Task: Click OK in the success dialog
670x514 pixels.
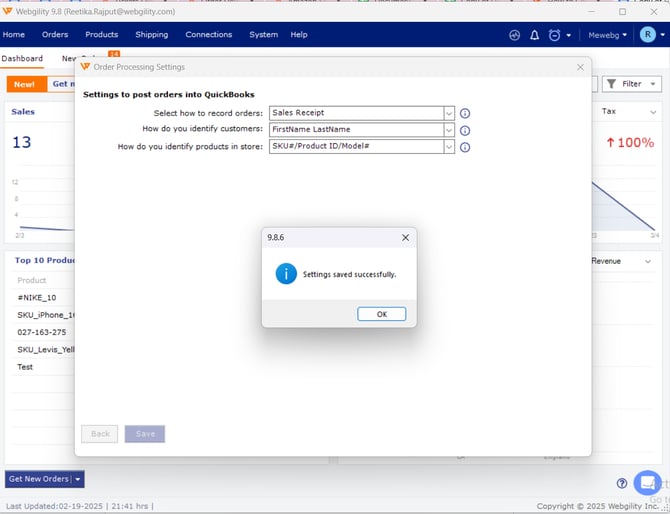Action: point(381,314)
